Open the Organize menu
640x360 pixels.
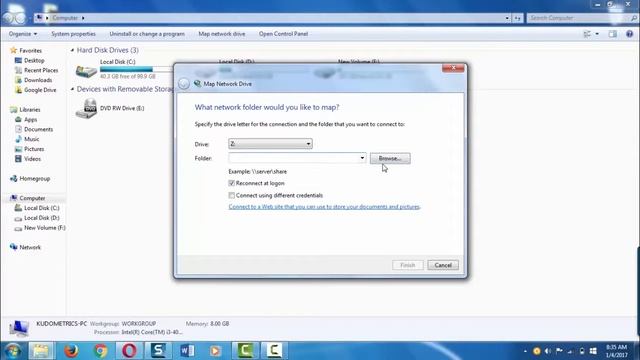pyautogui.click(x=23, y=34)
